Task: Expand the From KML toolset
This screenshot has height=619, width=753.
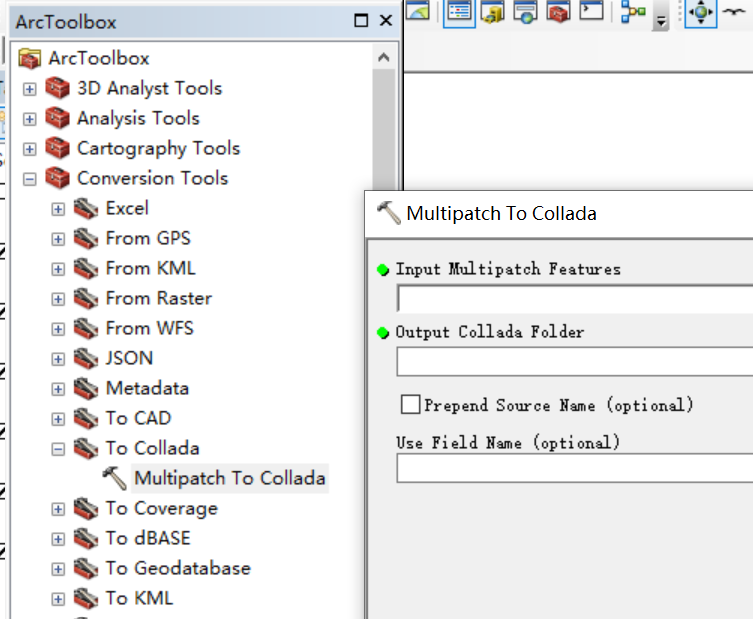Action: 58,269
